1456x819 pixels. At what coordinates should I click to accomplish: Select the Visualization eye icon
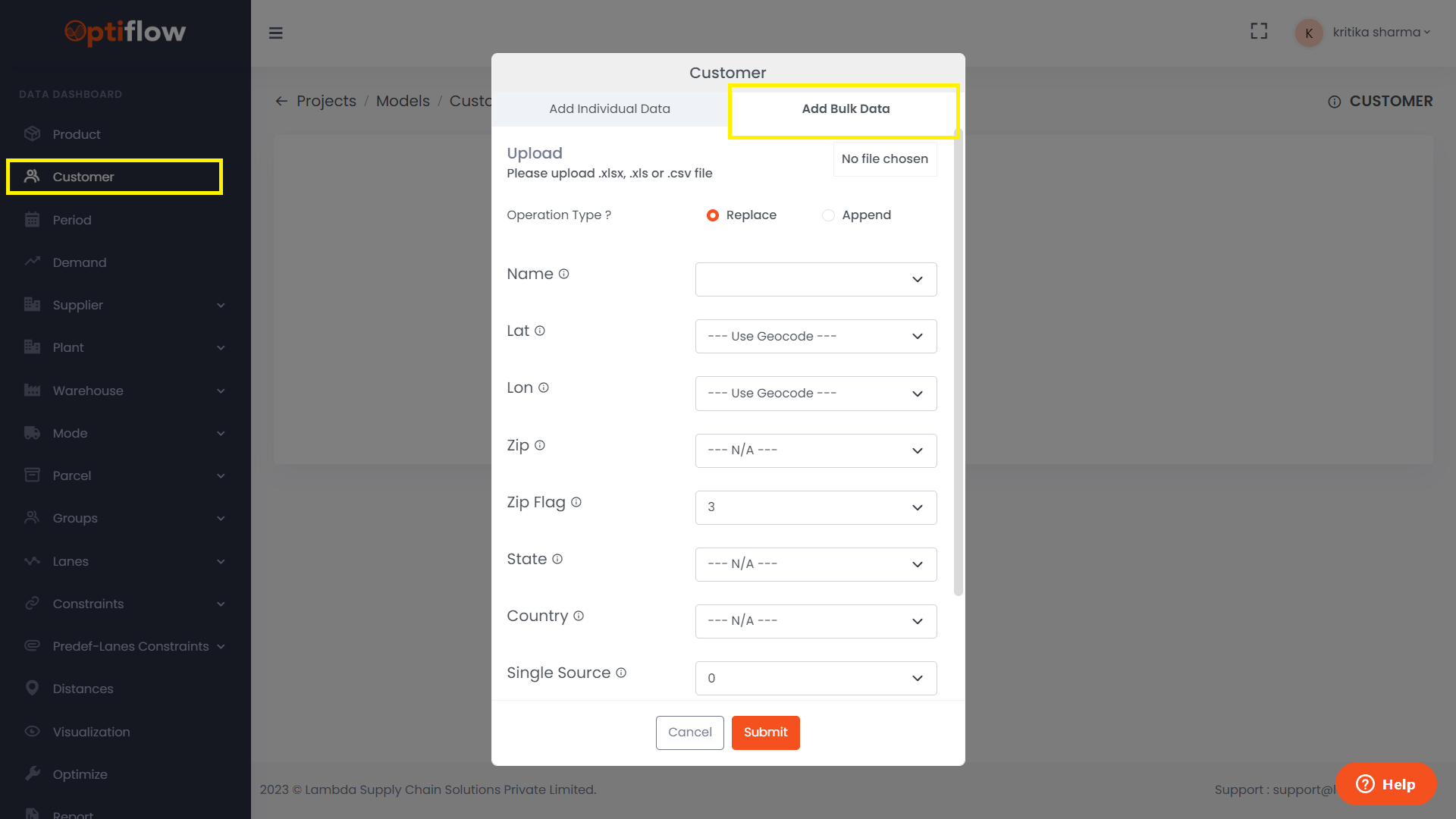point(33,731)
